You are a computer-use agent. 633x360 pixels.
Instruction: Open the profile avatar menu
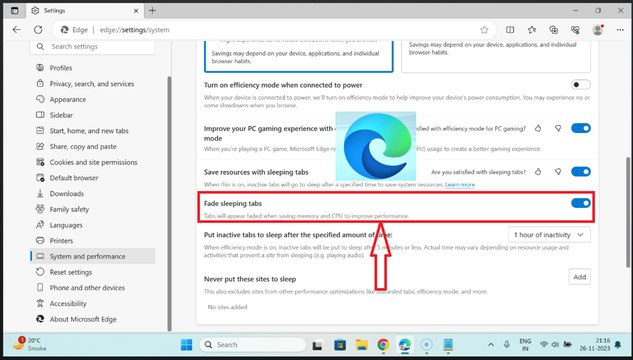[597, 29]
